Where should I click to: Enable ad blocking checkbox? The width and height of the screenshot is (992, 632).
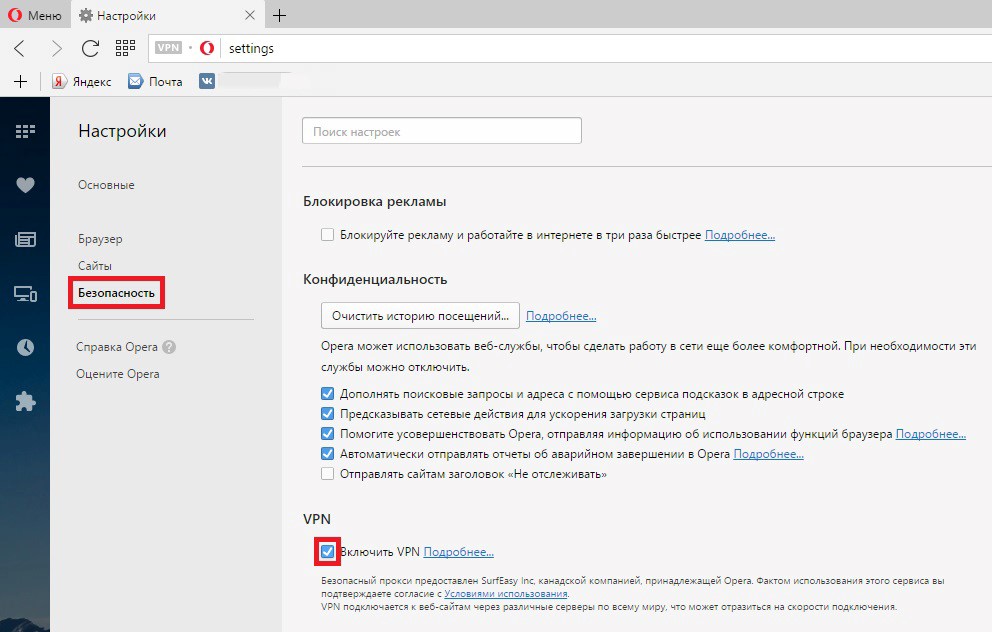327,235
